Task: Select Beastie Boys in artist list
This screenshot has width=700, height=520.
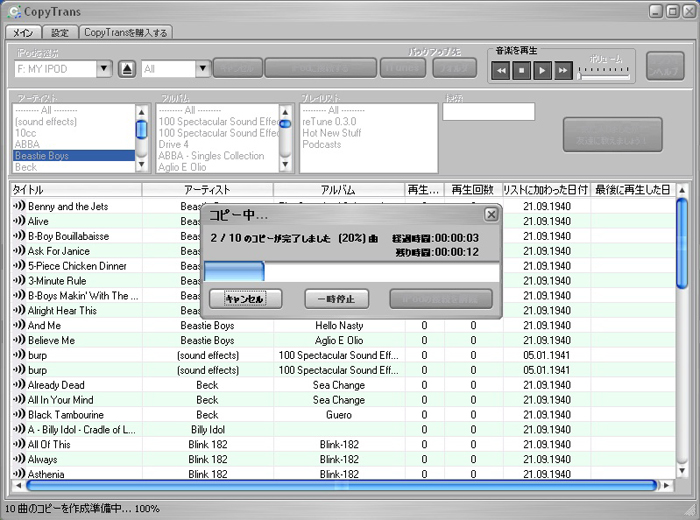Action: [x=74, y=155]
